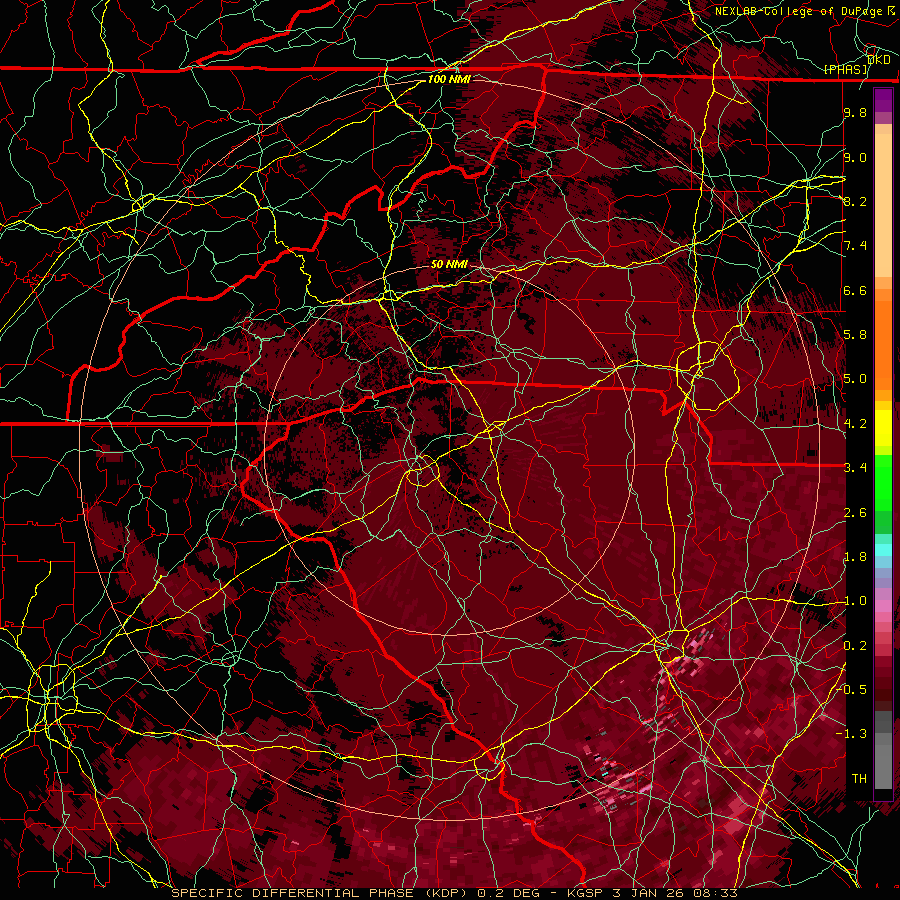Click the 4.2 scale value

pyautogui.click(x=855, y=424)
